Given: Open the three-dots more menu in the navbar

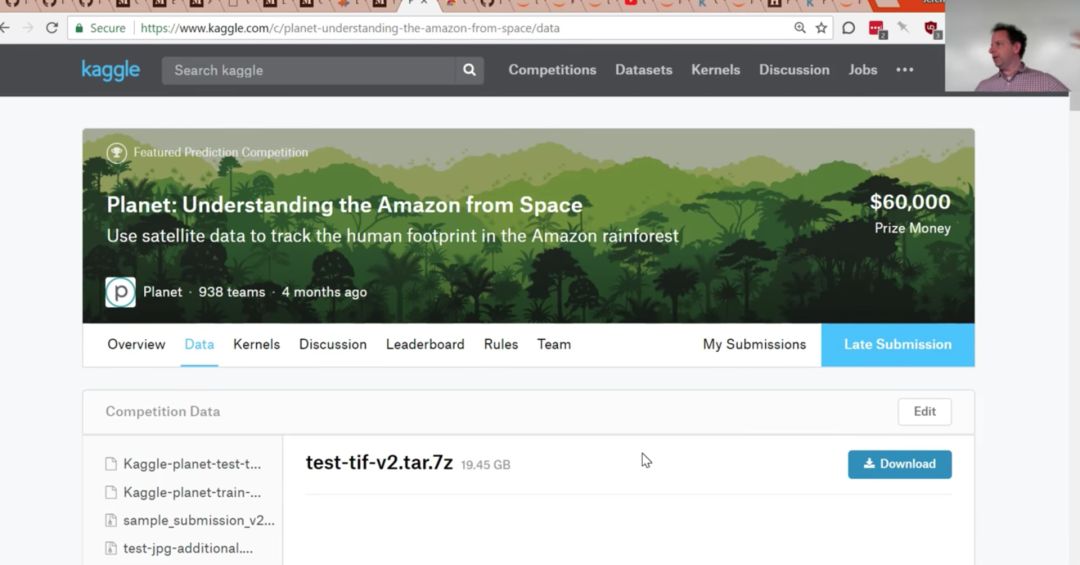Looking at the screenshot, I should 905,70.
